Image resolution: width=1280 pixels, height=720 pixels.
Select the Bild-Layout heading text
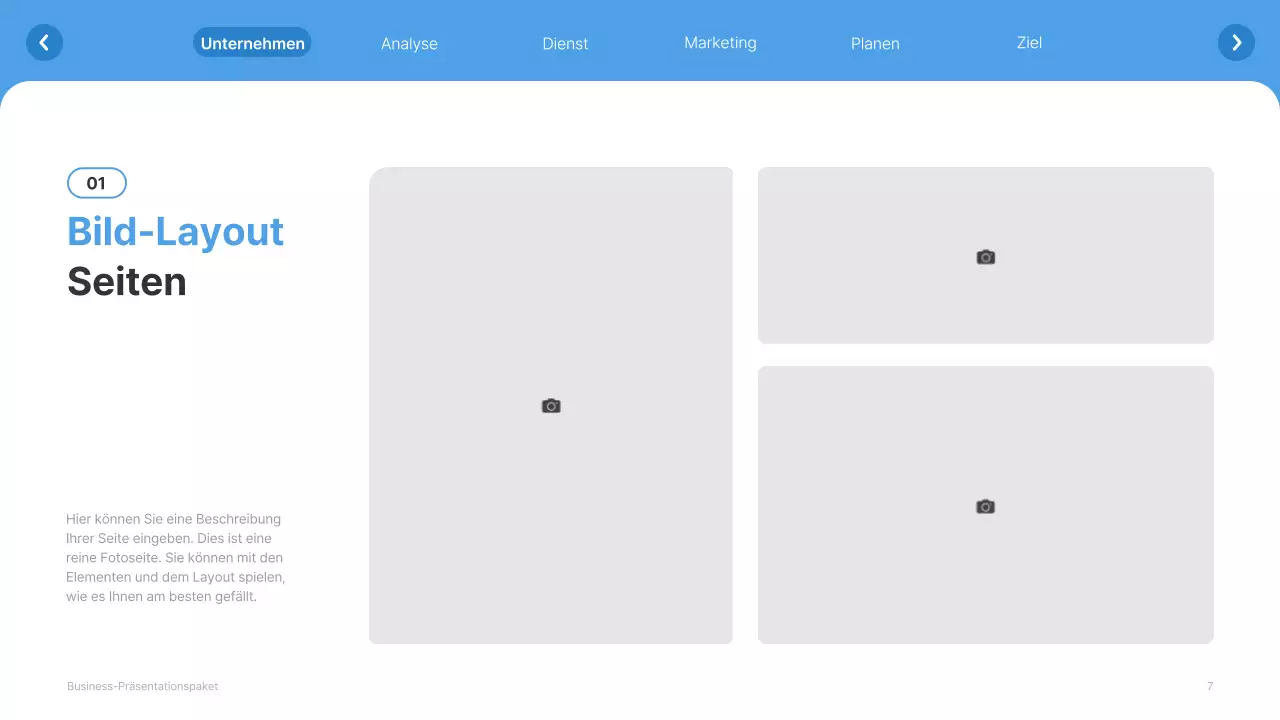pyautogui.click(x=175, y=232)
